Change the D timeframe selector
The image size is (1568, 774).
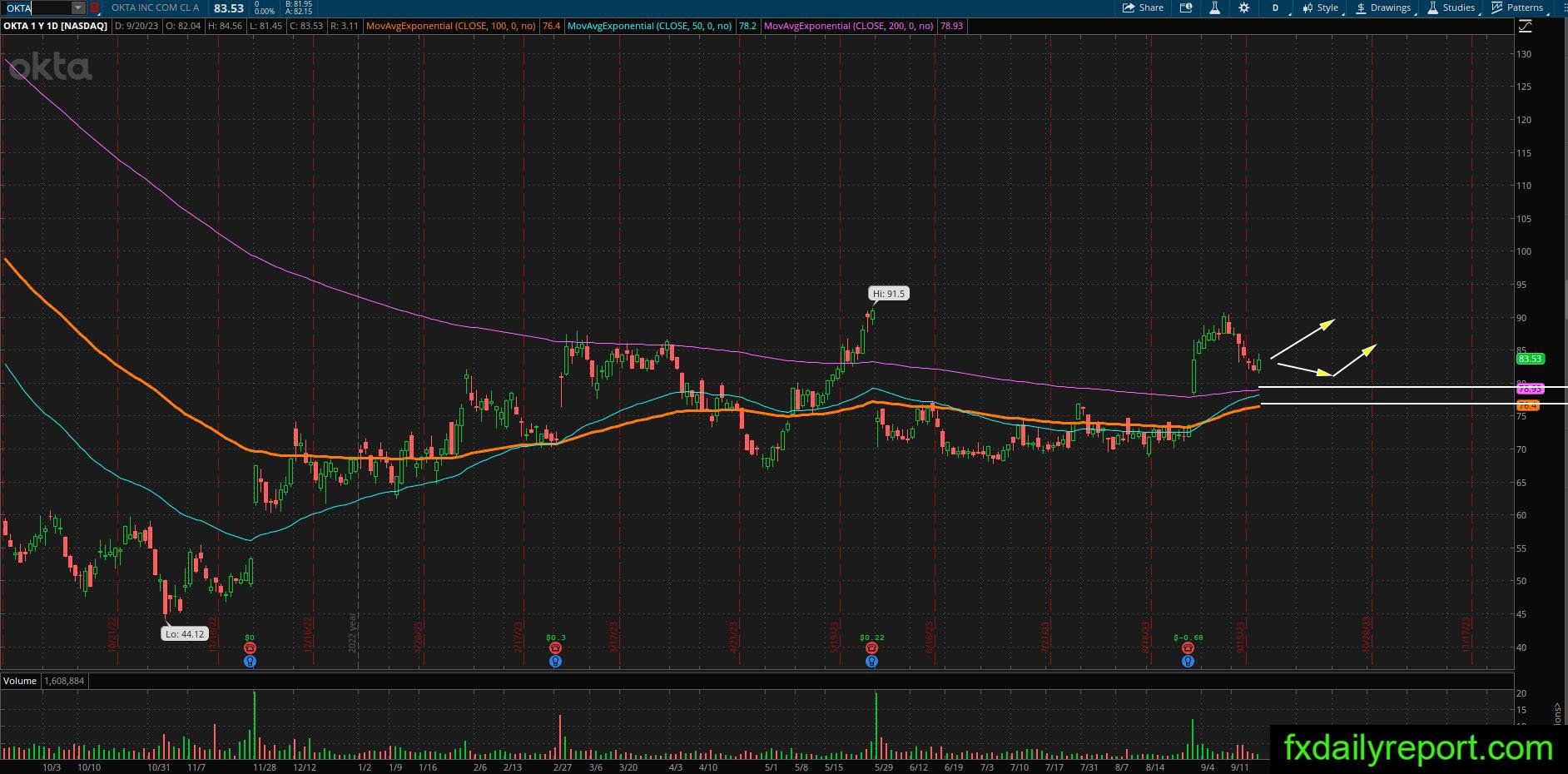1275,7
